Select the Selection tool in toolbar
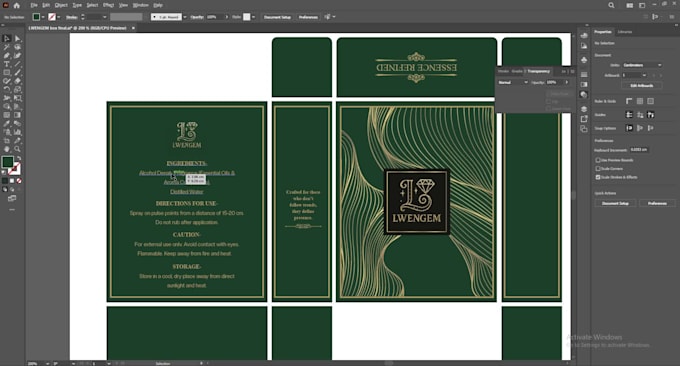Viewport: 680px width, 366px height. [7, 39]
